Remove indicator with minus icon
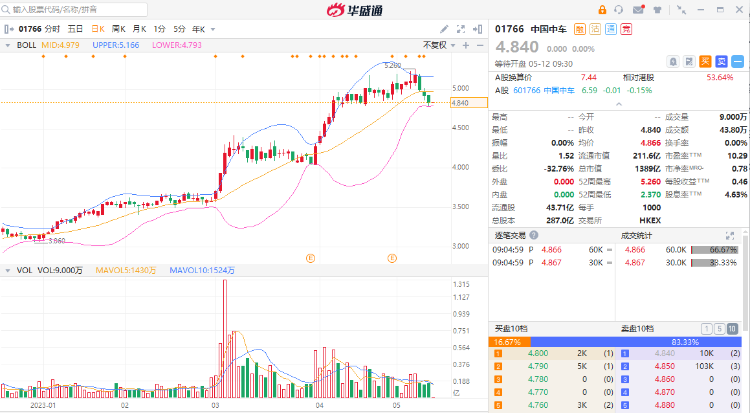This screenshot has height=413, width=750. click(x=480, y=45)
